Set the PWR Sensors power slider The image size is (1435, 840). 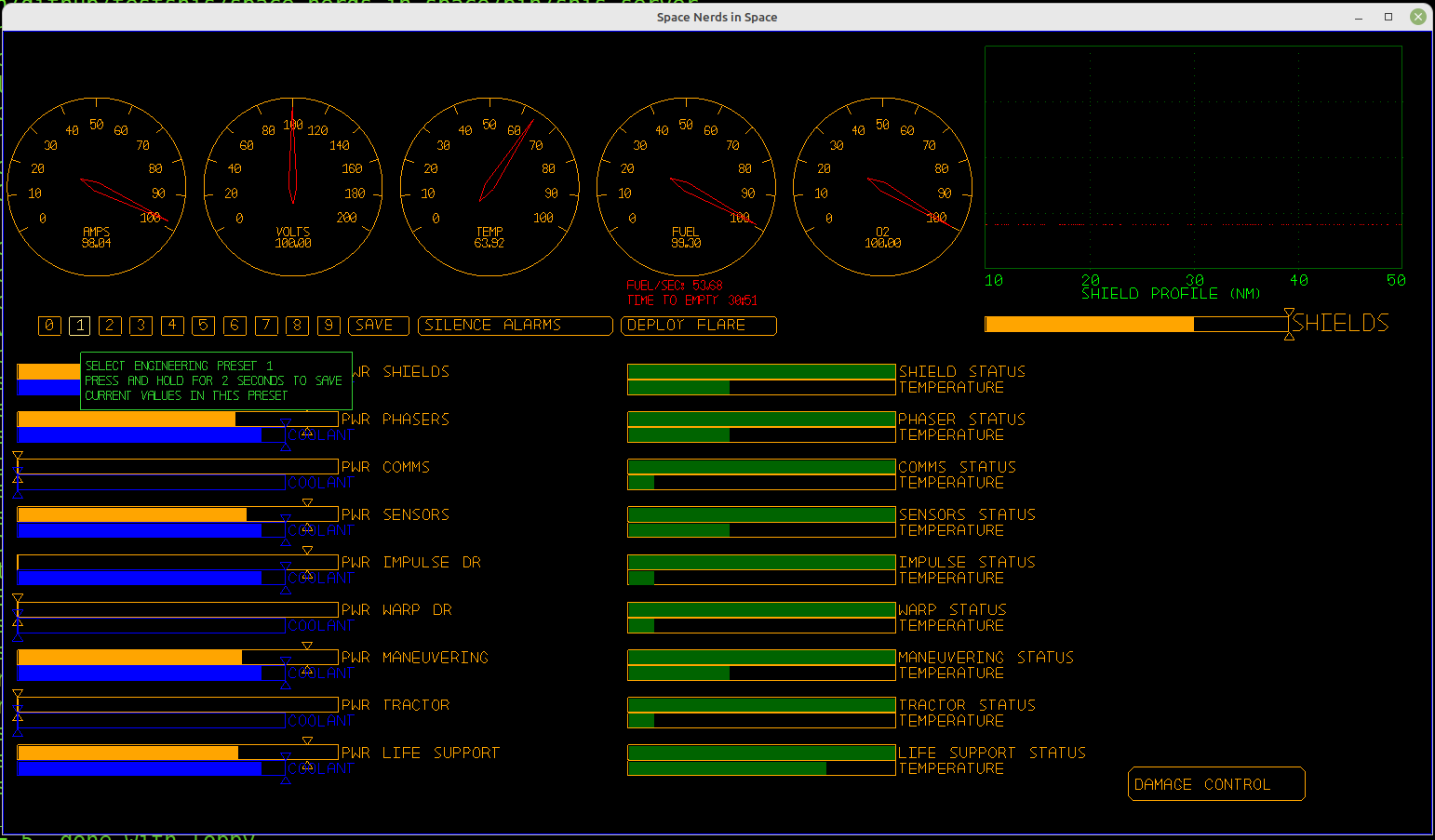coord(178,514)
